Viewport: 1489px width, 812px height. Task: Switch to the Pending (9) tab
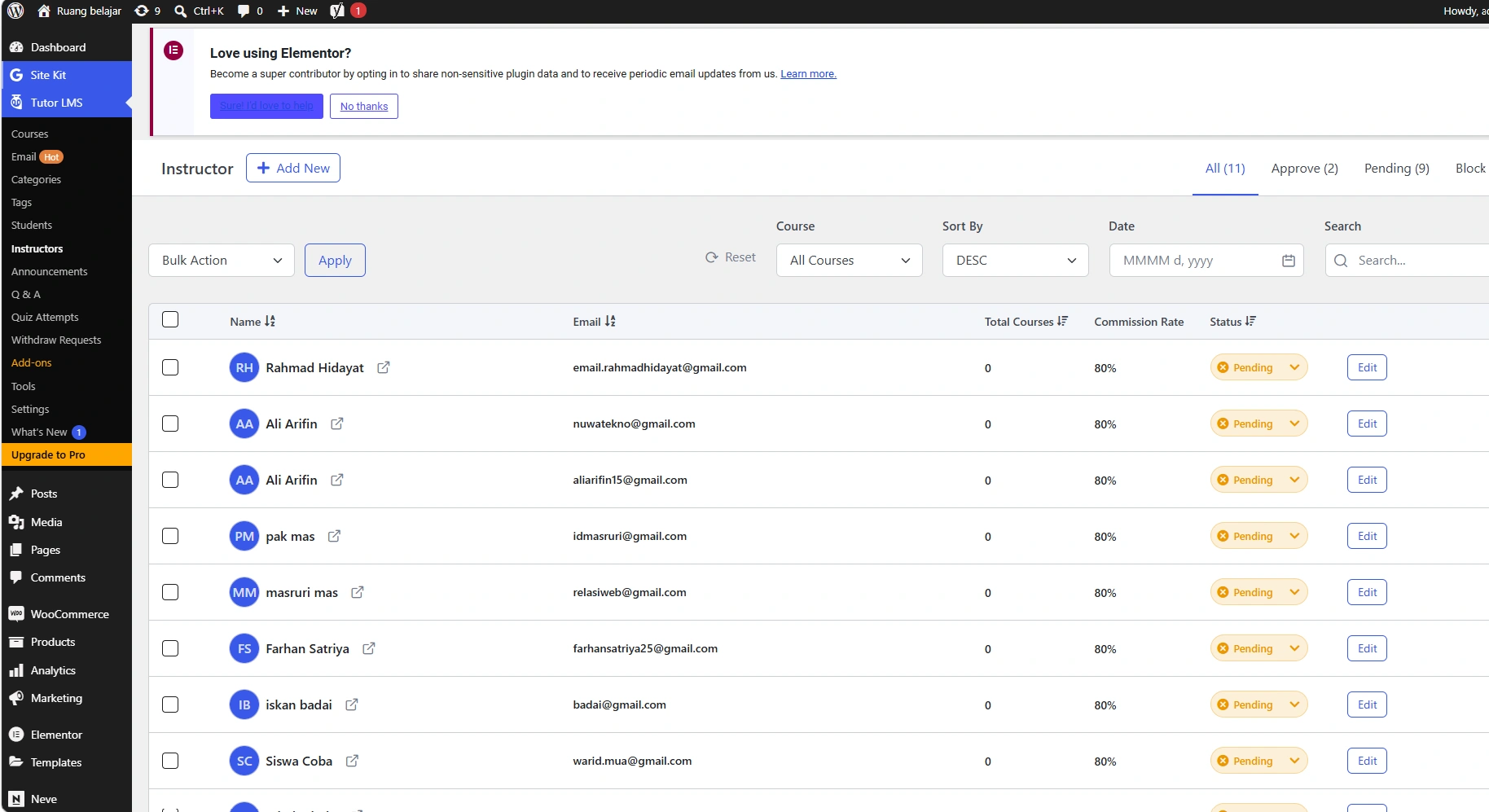1396,168
